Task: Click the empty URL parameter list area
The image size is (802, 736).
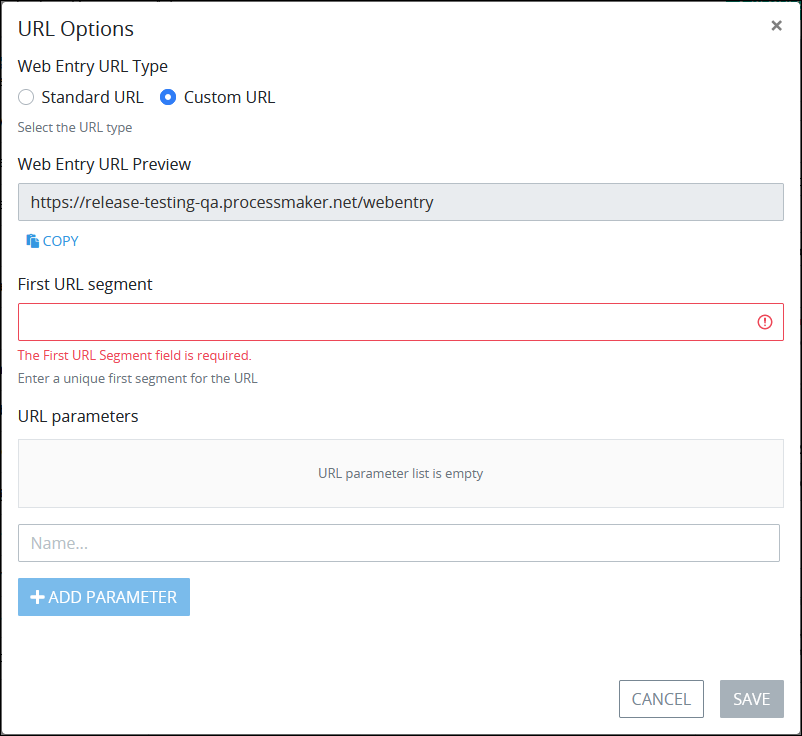Action: pyautogui.click(x=400, y=473)
